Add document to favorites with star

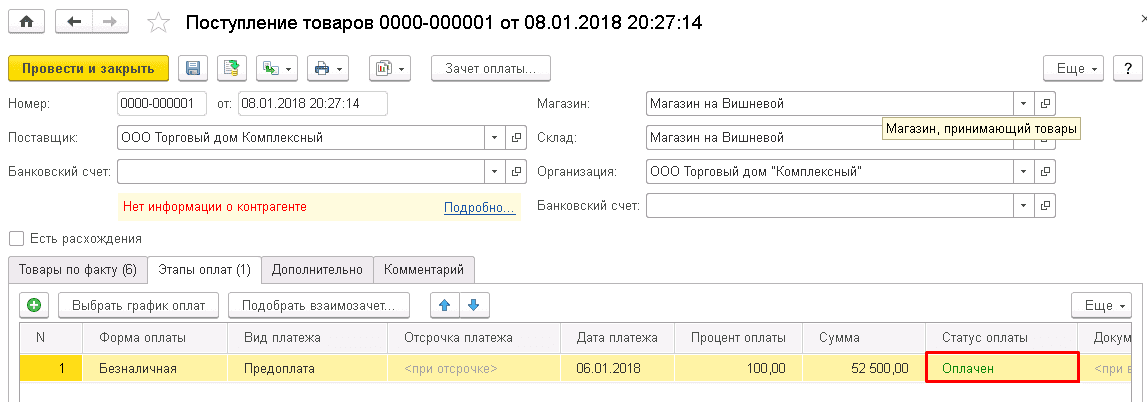157,22
